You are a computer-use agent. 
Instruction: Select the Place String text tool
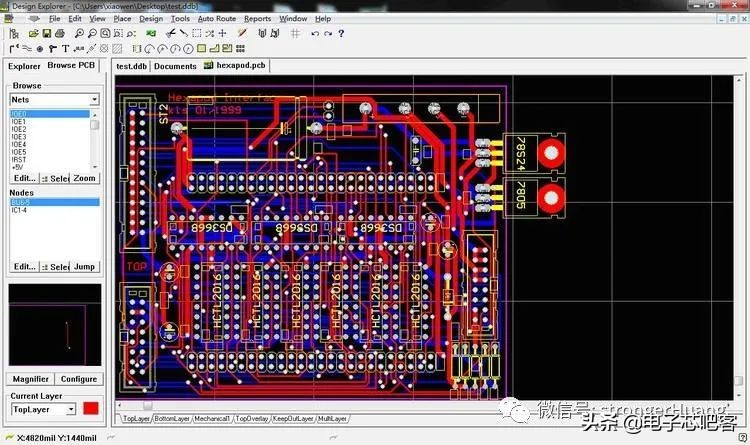(x=65, y=48)
